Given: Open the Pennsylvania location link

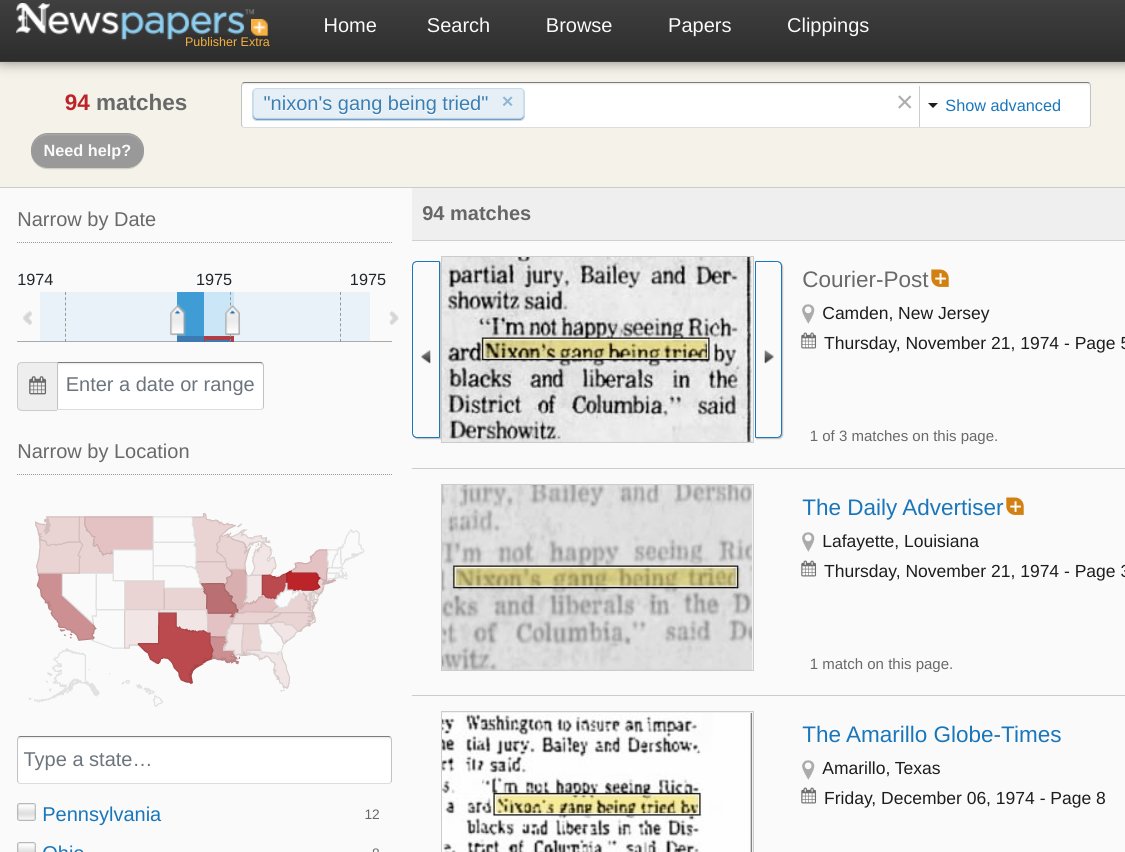Looking at the screenshot, I should 101,814.
